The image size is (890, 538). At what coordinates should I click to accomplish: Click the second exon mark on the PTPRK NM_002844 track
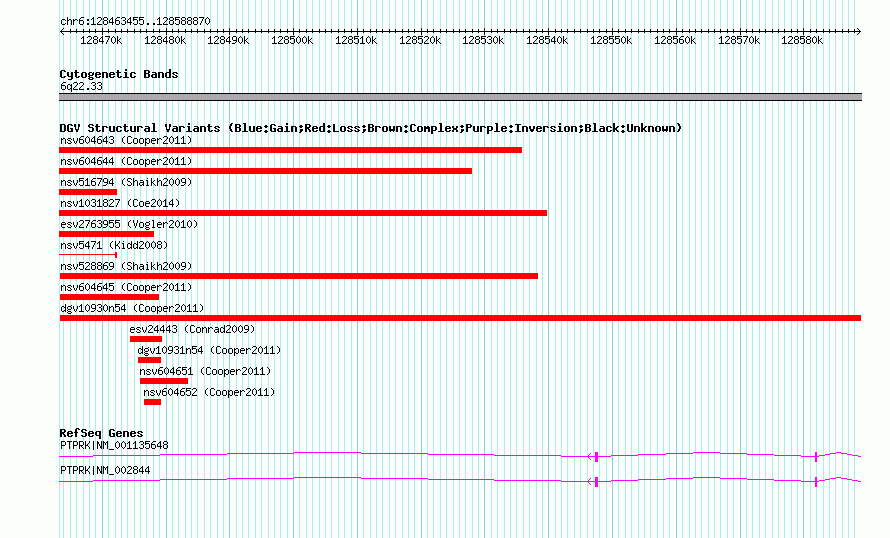816,482
